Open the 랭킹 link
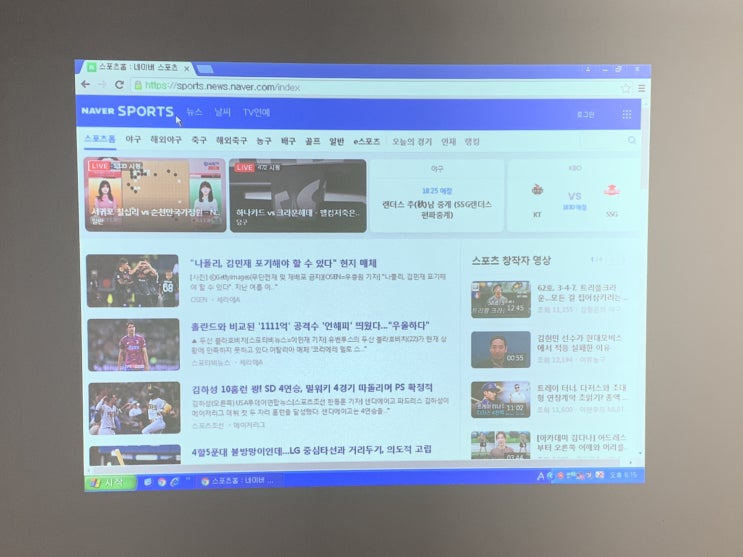 472,142
